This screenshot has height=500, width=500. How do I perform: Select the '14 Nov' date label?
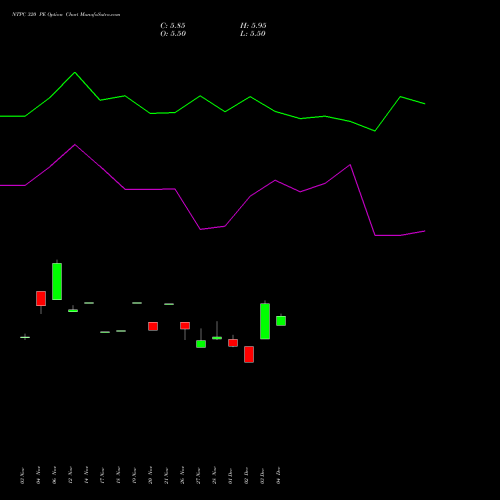click(86, 475)
